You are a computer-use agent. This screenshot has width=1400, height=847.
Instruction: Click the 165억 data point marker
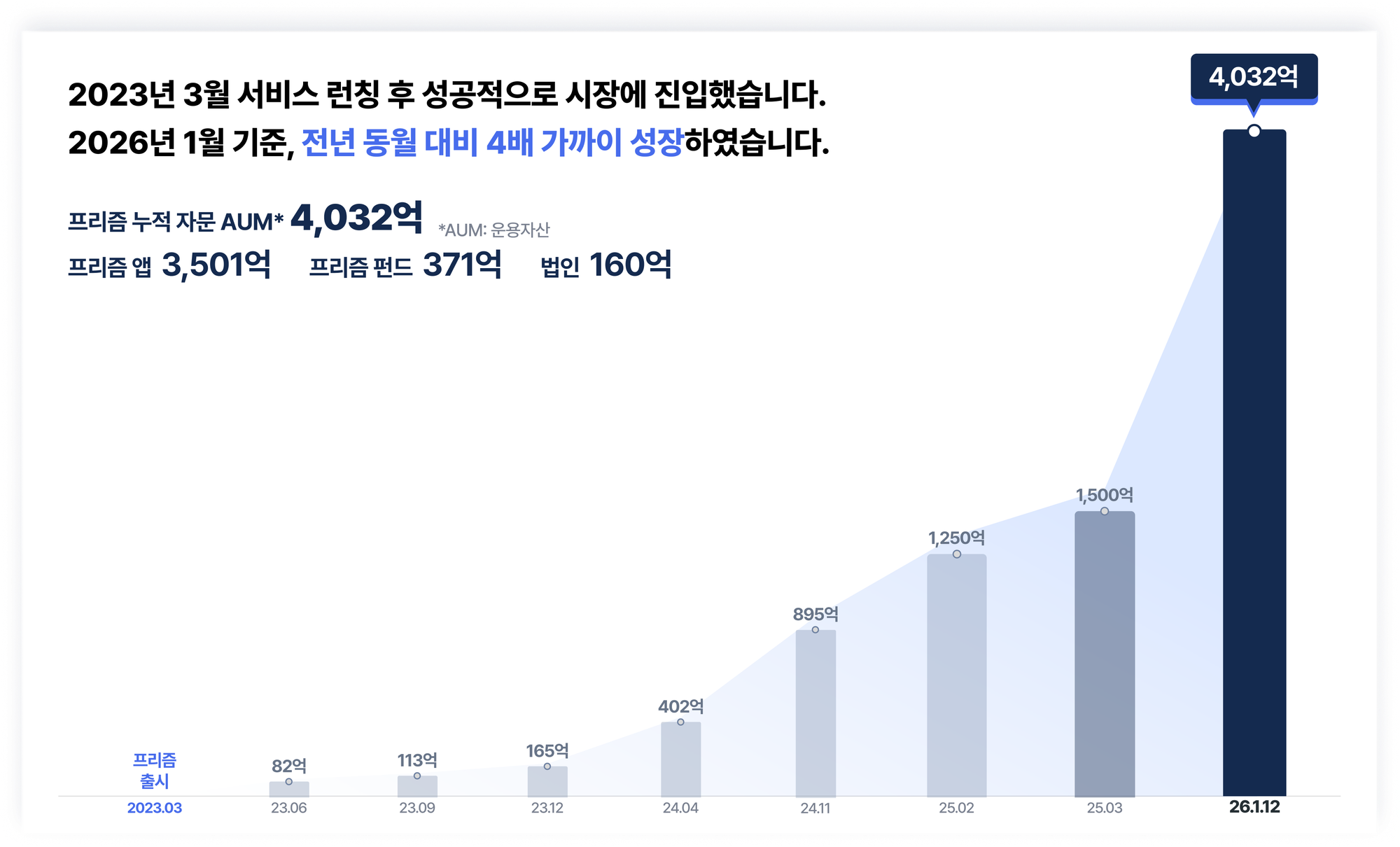(x=547, y=766)
